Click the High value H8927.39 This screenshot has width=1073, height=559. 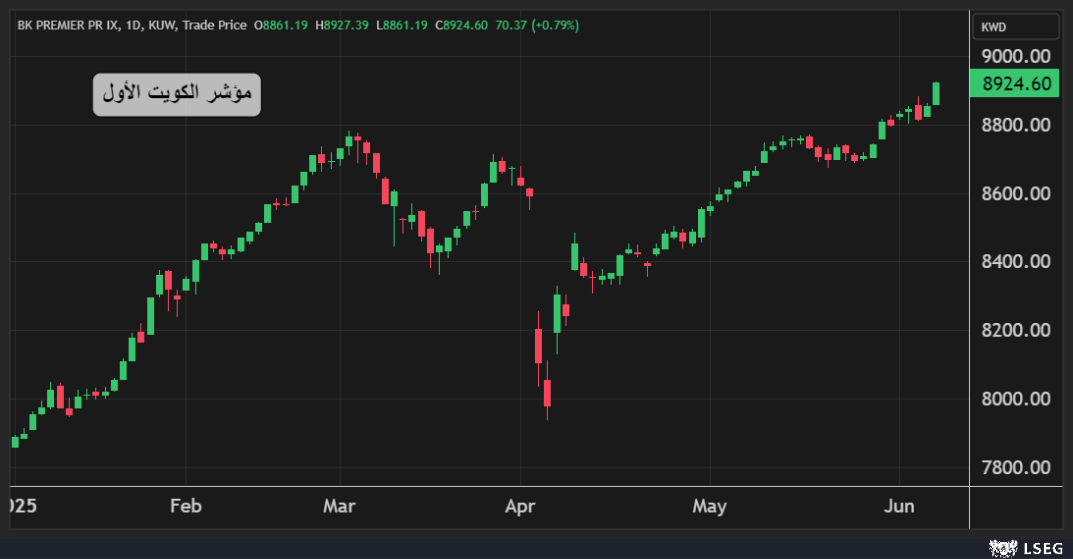[342, 25]
